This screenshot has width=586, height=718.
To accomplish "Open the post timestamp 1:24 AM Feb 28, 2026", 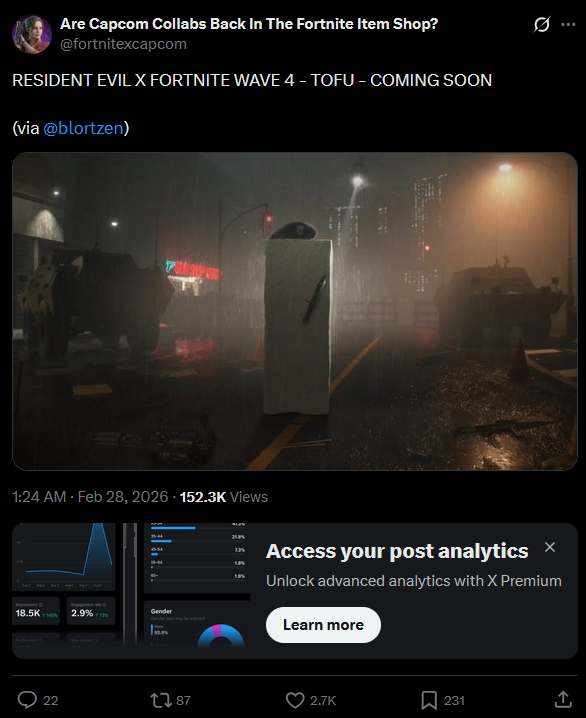I will pos(90,497).
